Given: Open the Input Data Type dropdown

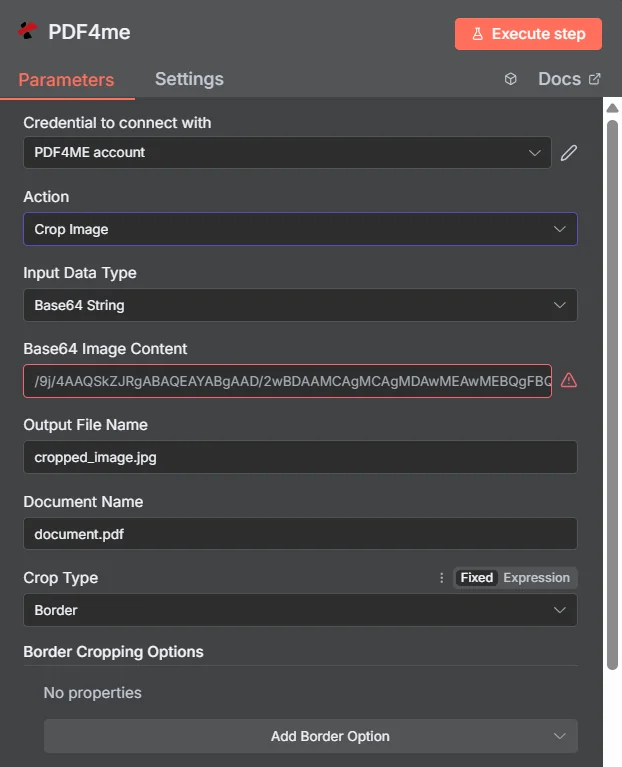Looking at the screenshot, I should tap(300, 305).
